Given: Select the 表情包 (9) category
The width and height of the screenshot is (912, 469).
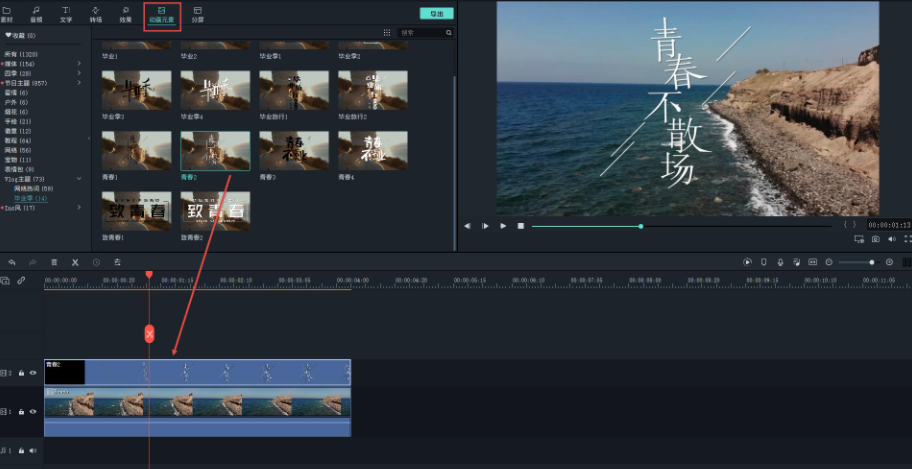Looking at the screenshot, I should point(19,169).
